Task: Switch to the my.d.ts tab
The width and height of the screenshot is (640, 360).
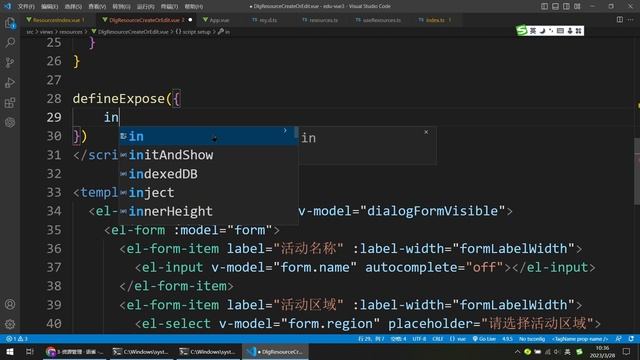Action: pos(267,20)
